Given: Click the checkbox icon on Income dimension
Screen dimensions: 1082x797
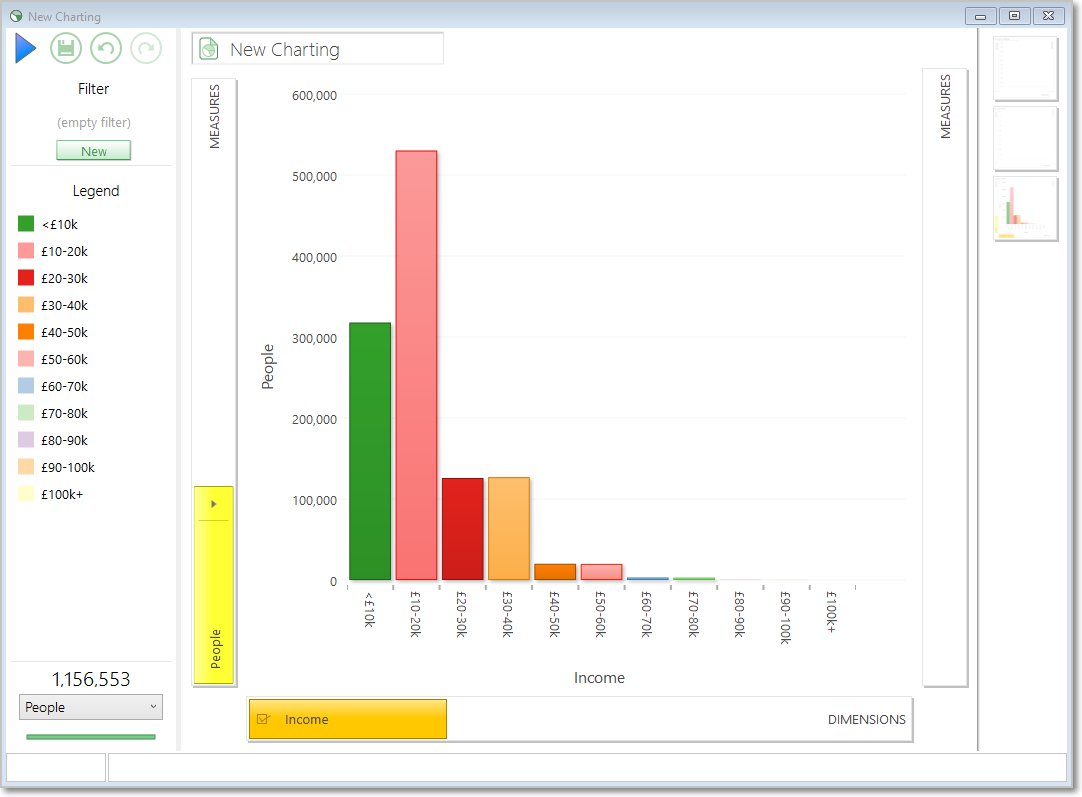Looking at the screenshot, I should pos(263,719).
